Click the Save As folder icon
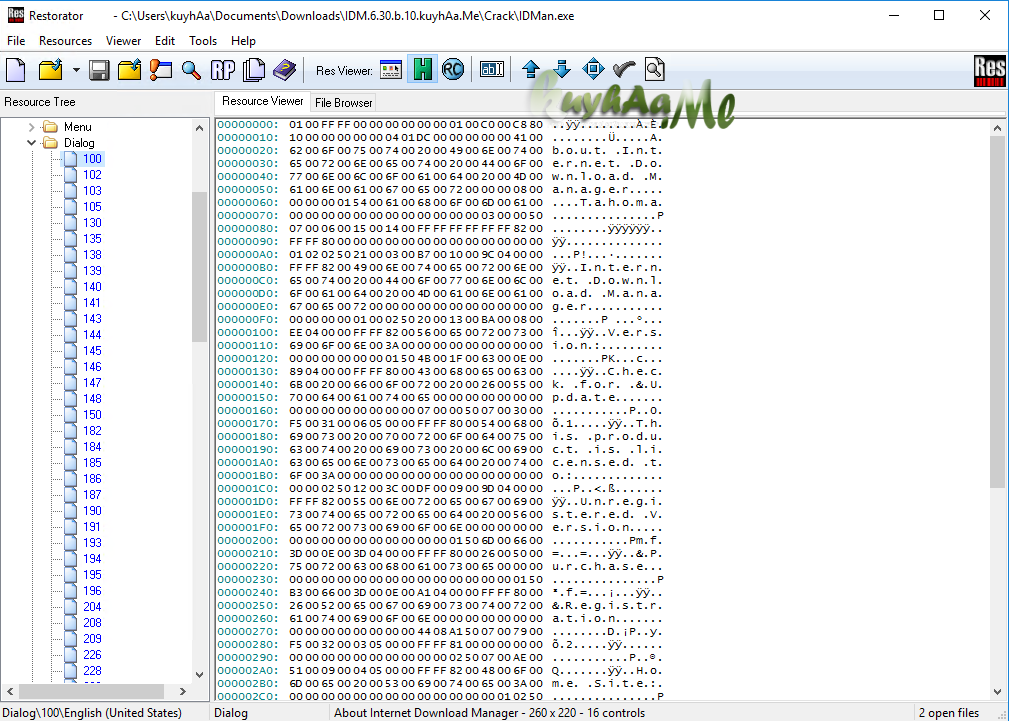 coord(129,70)
